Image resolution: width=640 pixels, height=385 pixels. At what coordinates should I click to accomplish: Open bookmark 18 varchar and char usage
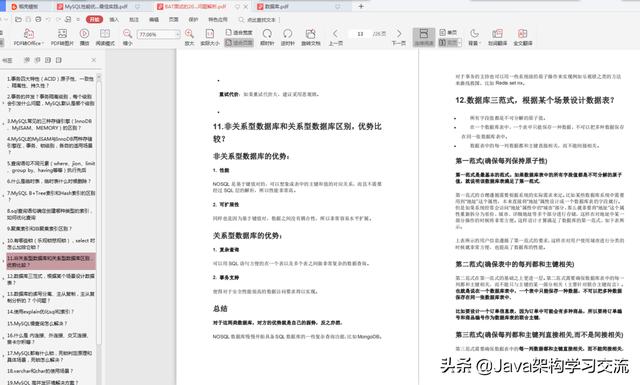(40, 371)
